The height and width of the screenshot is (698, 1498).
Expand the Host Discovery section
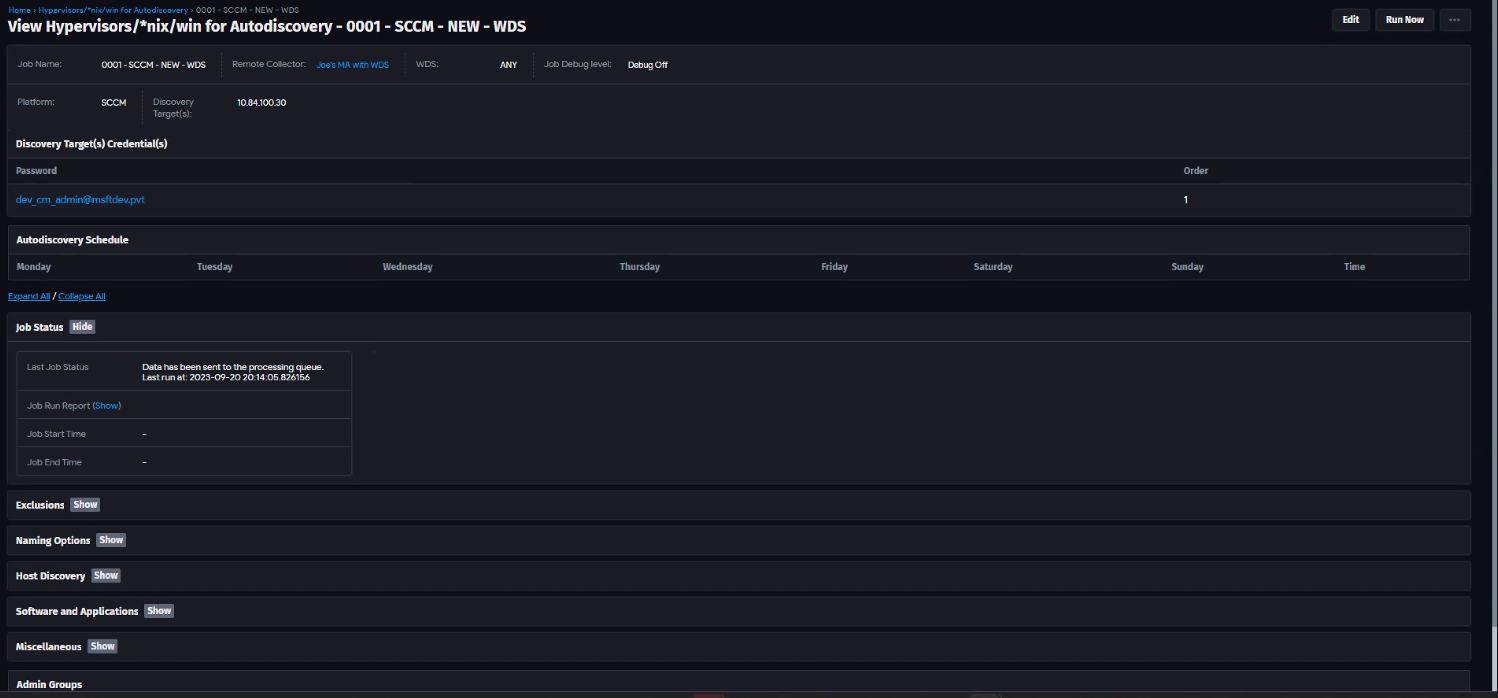tap(106, 576)
